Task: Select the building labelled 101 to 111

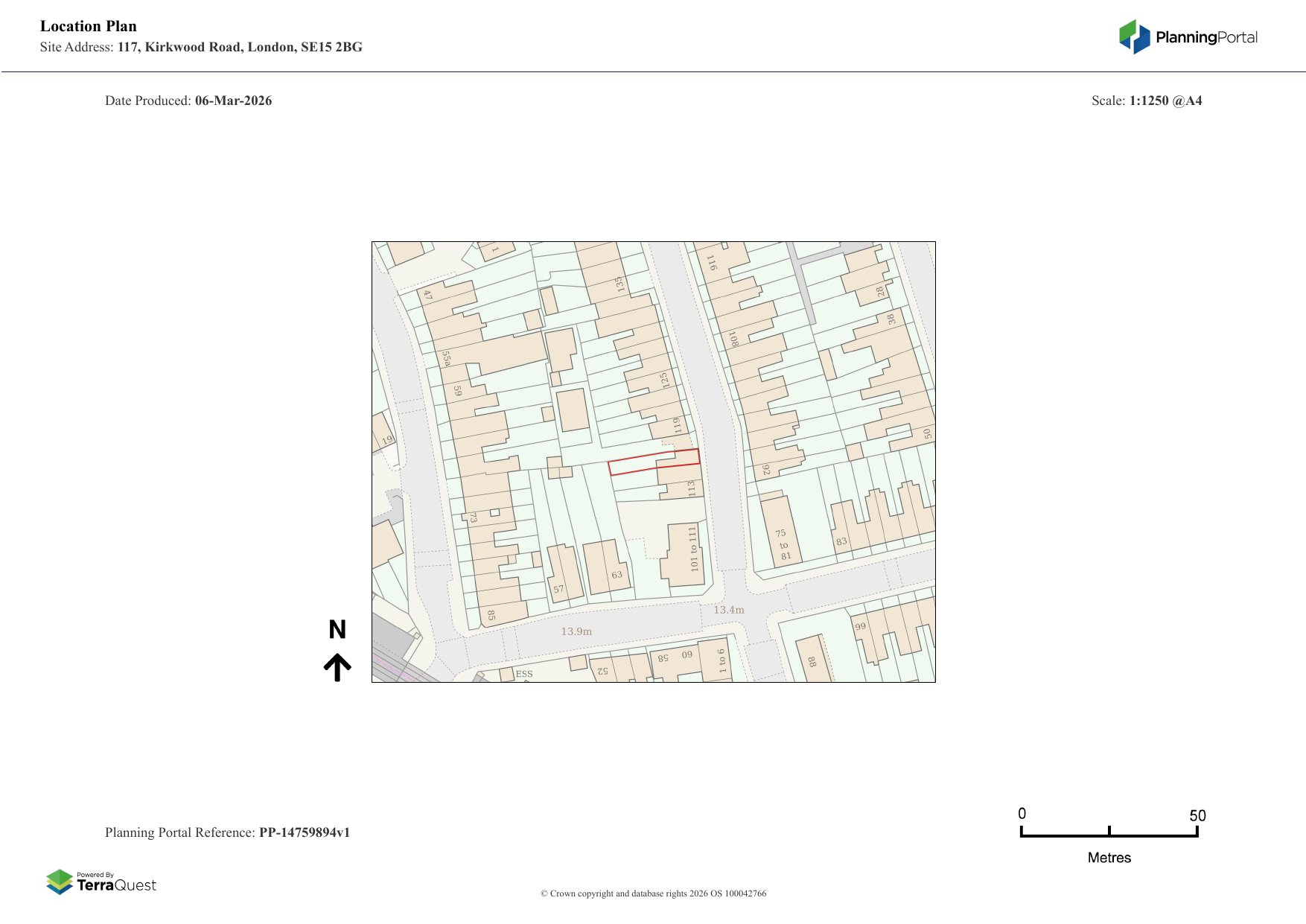Action: (x=685, y=555)
